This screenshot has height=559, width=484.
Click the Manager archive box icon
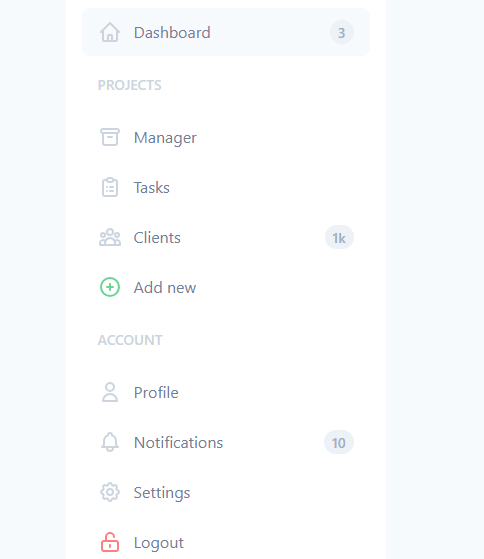(x=110, y=137)
